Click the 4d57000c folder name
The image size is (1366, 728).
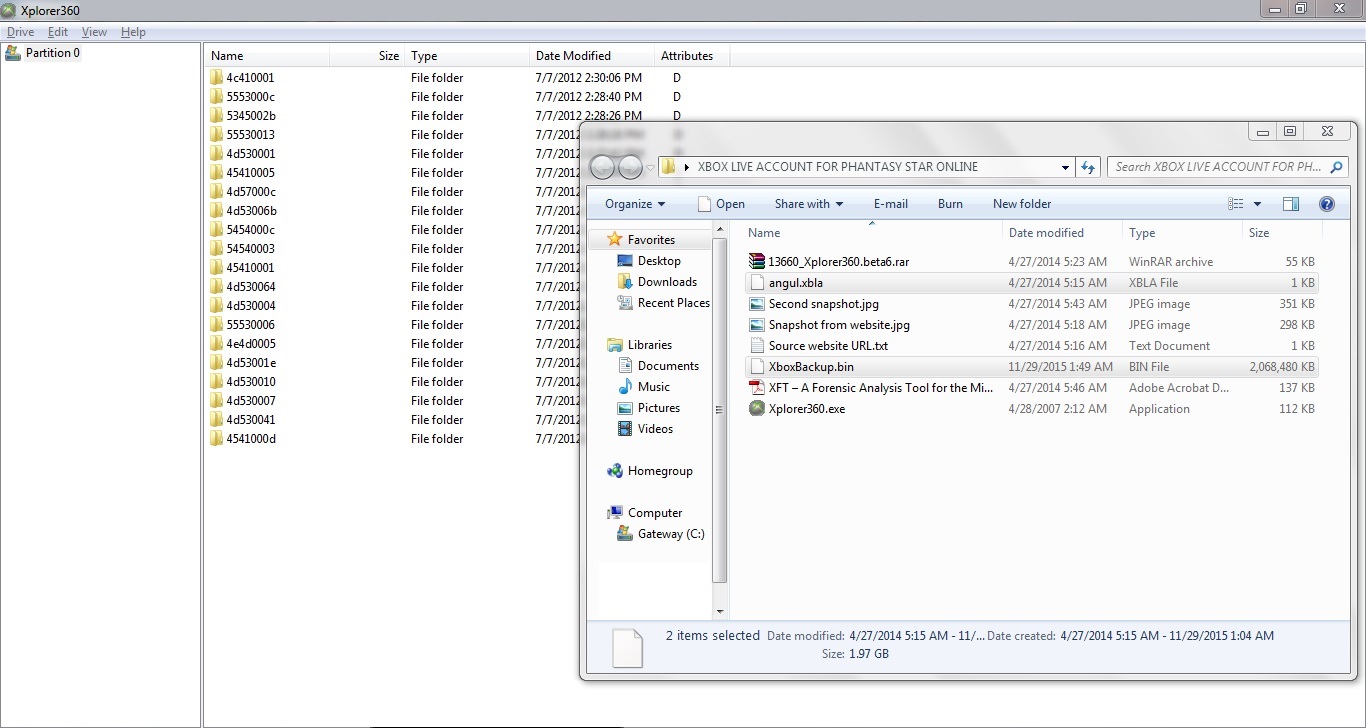251,191
